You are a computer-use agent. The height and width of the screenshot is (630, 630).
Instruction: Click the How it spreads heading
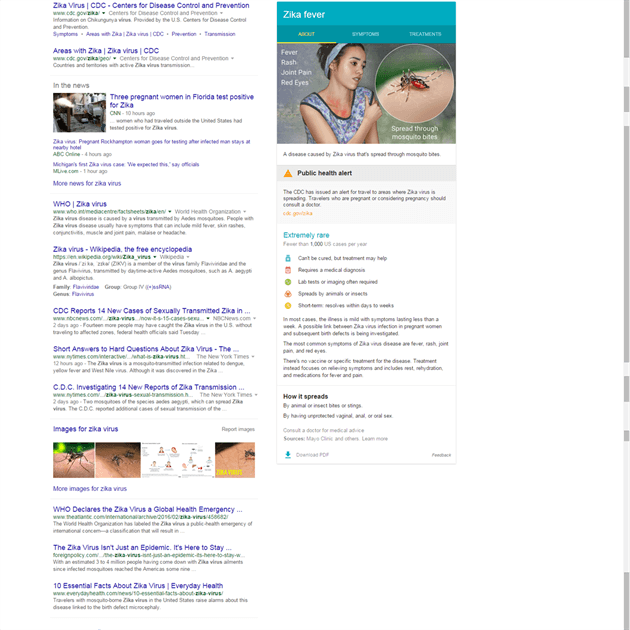[305, 397]
